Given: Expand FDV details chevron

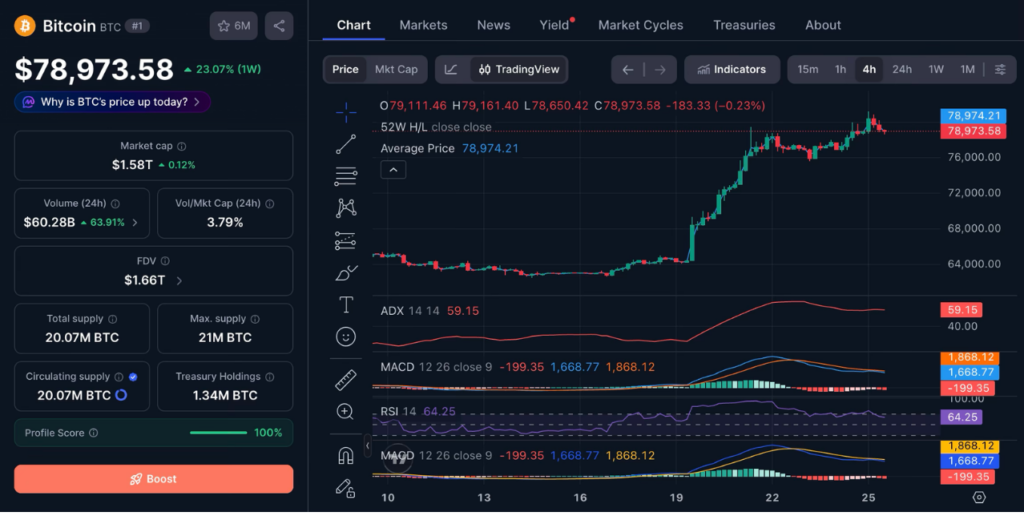Looking at the screenshot, I should pos(179,281).
